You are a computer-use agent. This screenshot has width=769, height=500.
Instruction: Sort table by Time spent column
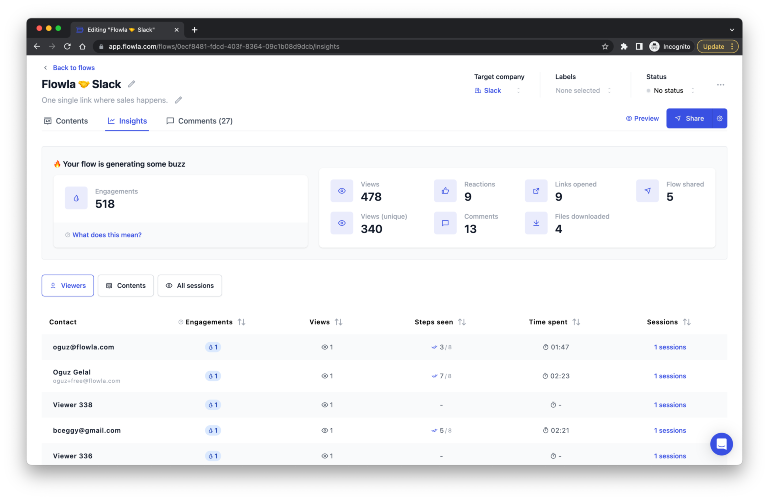(576, 322)
